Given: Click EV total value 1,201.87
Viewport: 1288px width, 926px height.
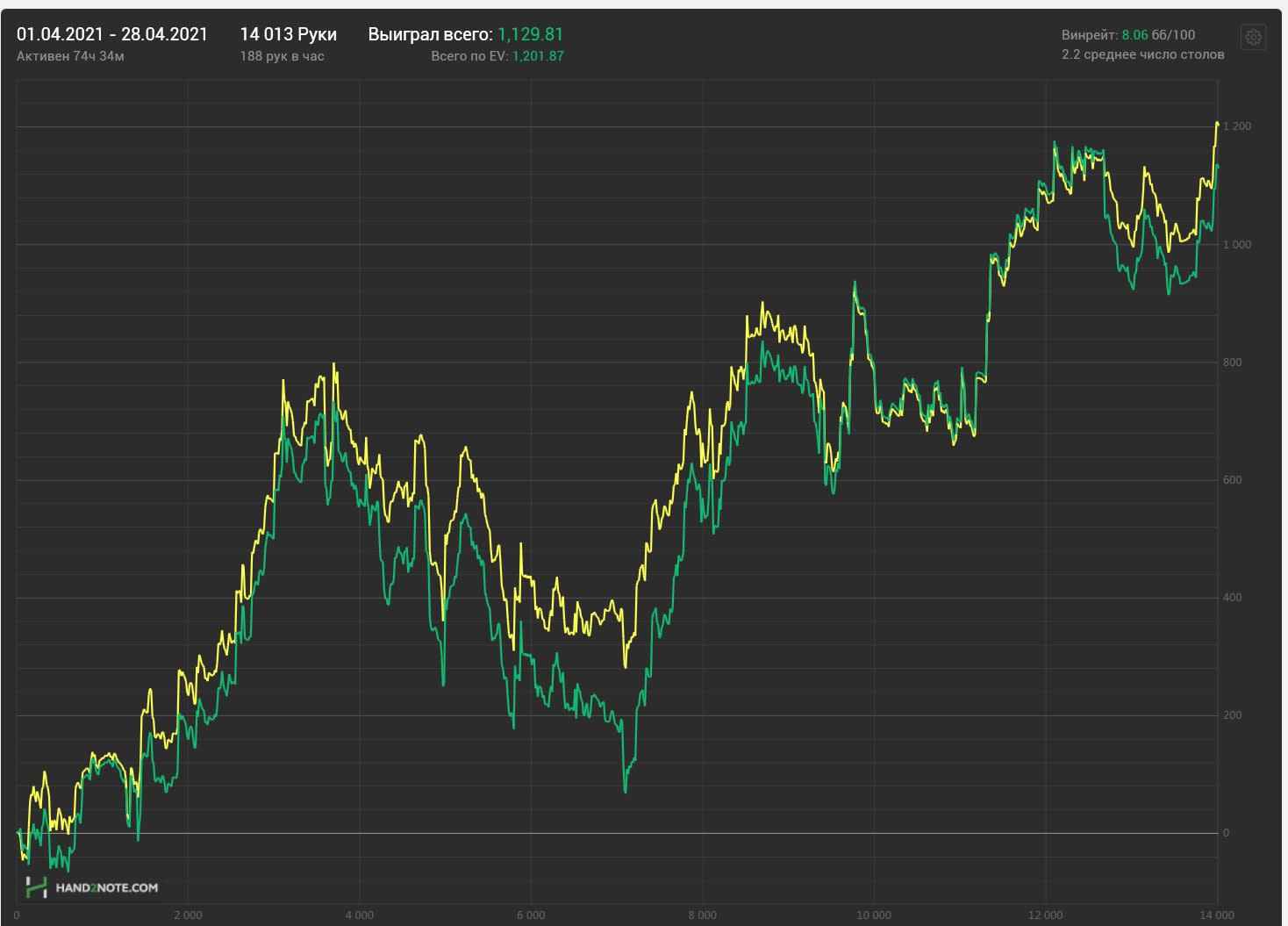Looking at the screenshot, I should (538, 56).
